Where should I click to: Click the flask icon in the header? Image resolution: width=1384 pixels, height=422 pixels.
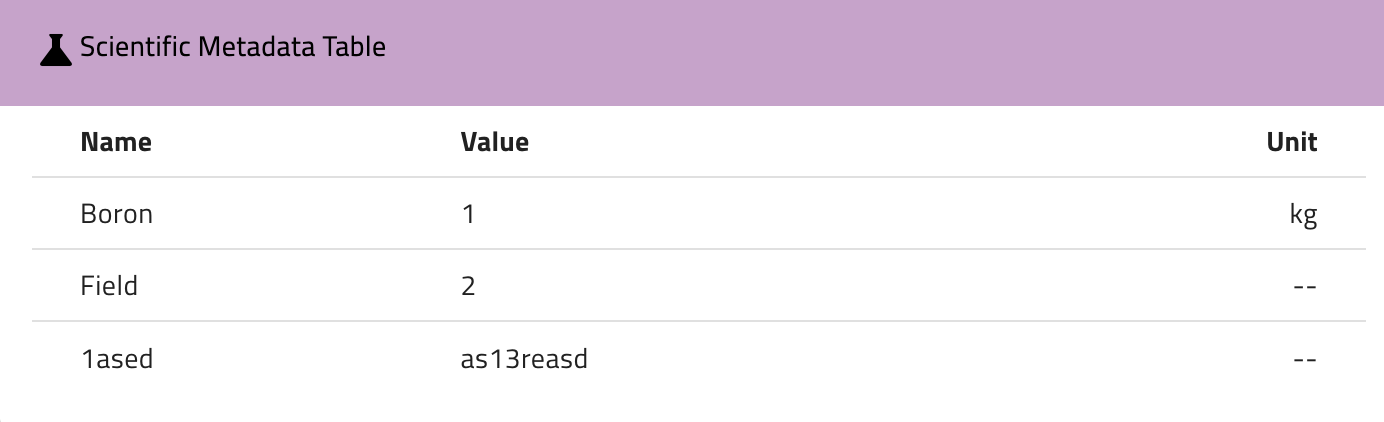point(56,49)
